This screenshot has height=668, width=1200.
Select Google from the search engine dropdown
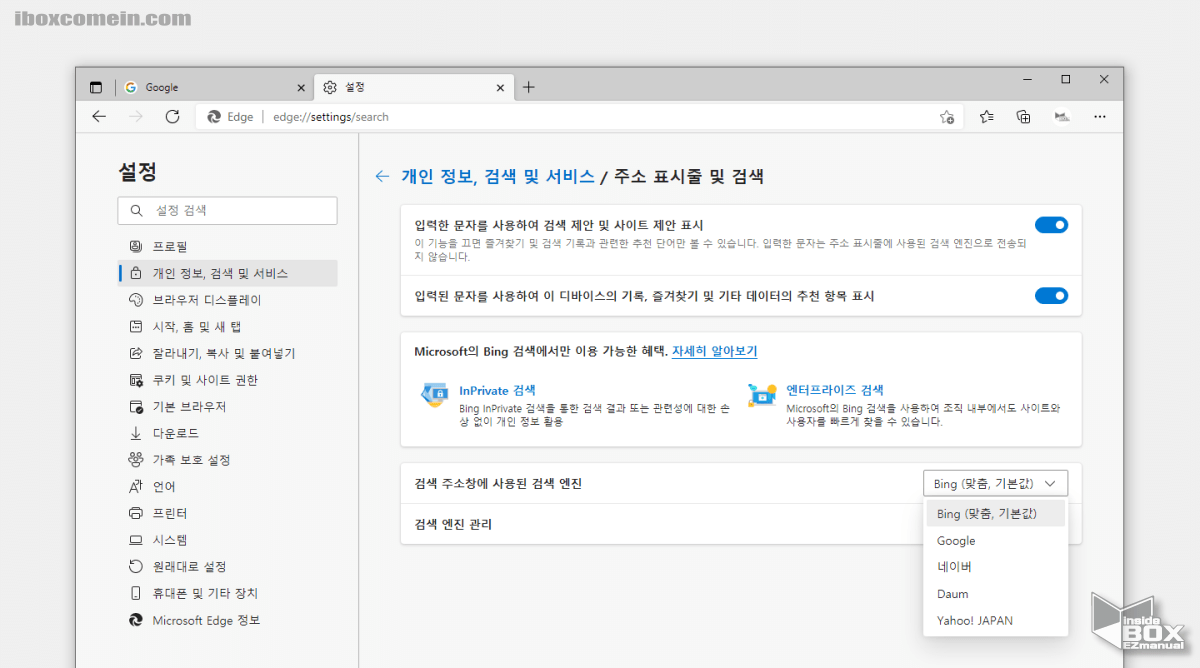(x=955, y=540)
